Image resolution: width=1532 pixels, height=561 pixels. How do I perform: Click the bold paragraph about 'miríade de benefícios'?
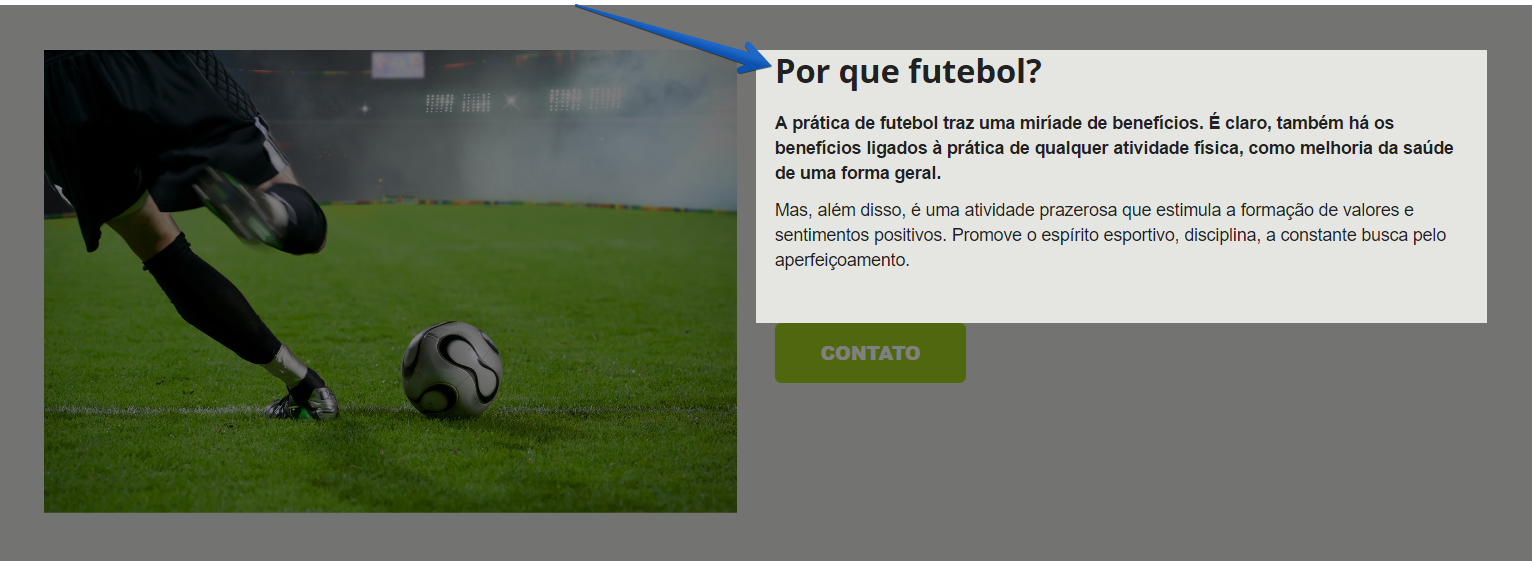[x=1114, y=148]
